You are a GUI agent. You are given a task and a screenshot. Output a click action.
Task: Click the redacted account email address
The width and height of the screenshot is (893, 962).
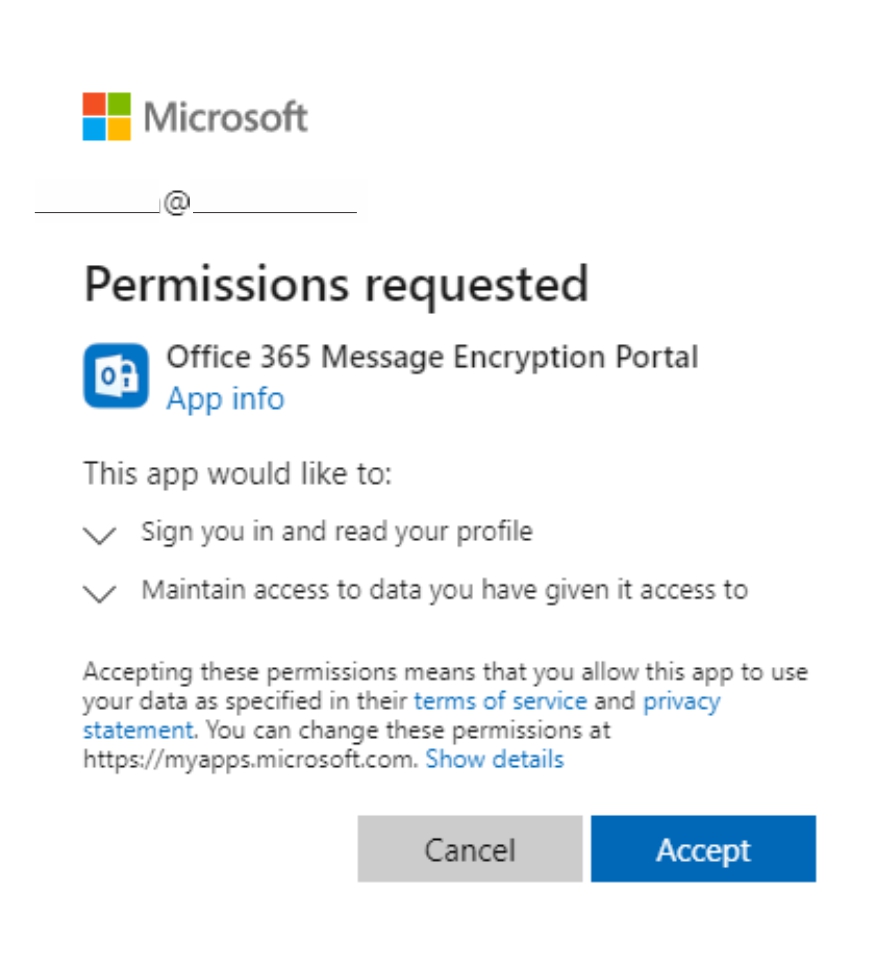(196, 203)
